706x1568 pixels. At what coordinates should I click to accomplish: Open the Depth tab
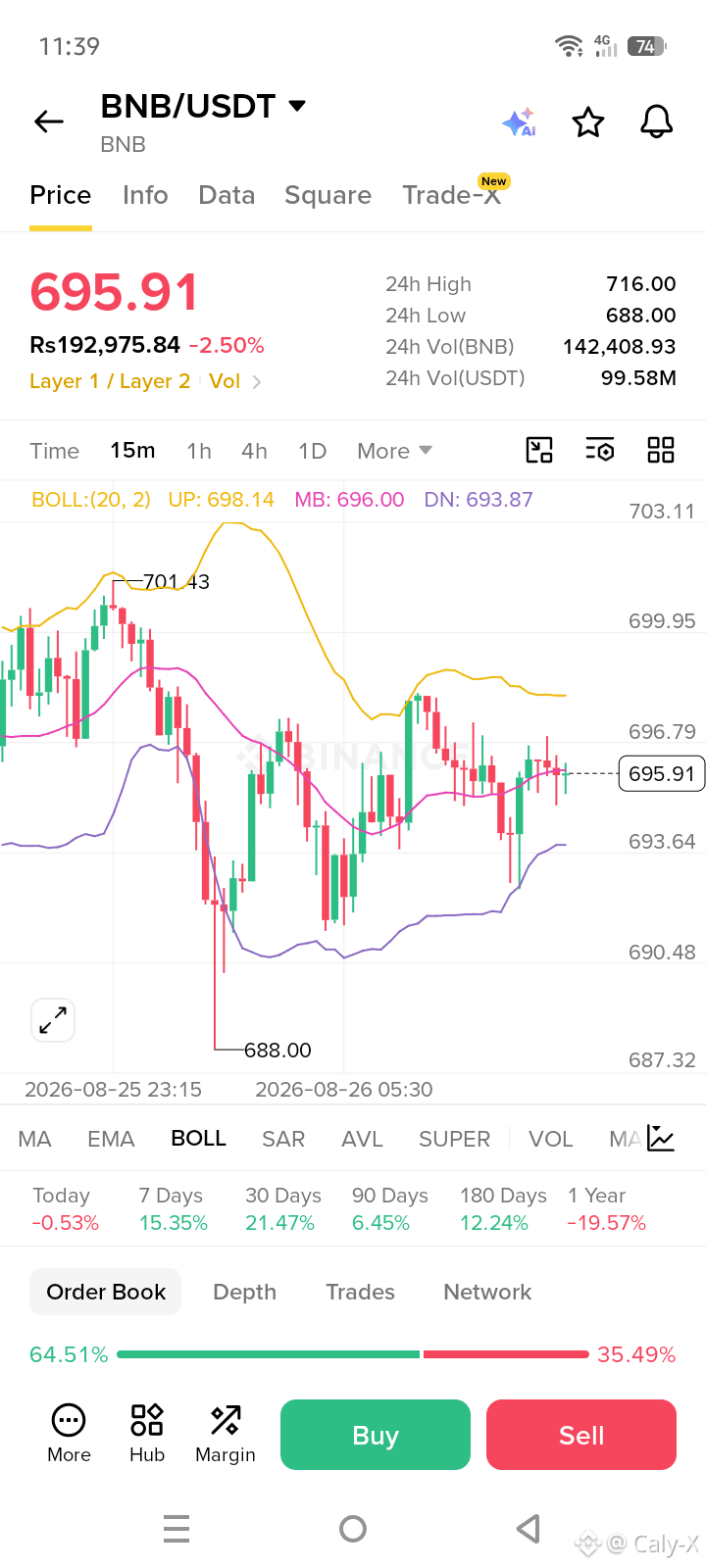click(245, 1292)
